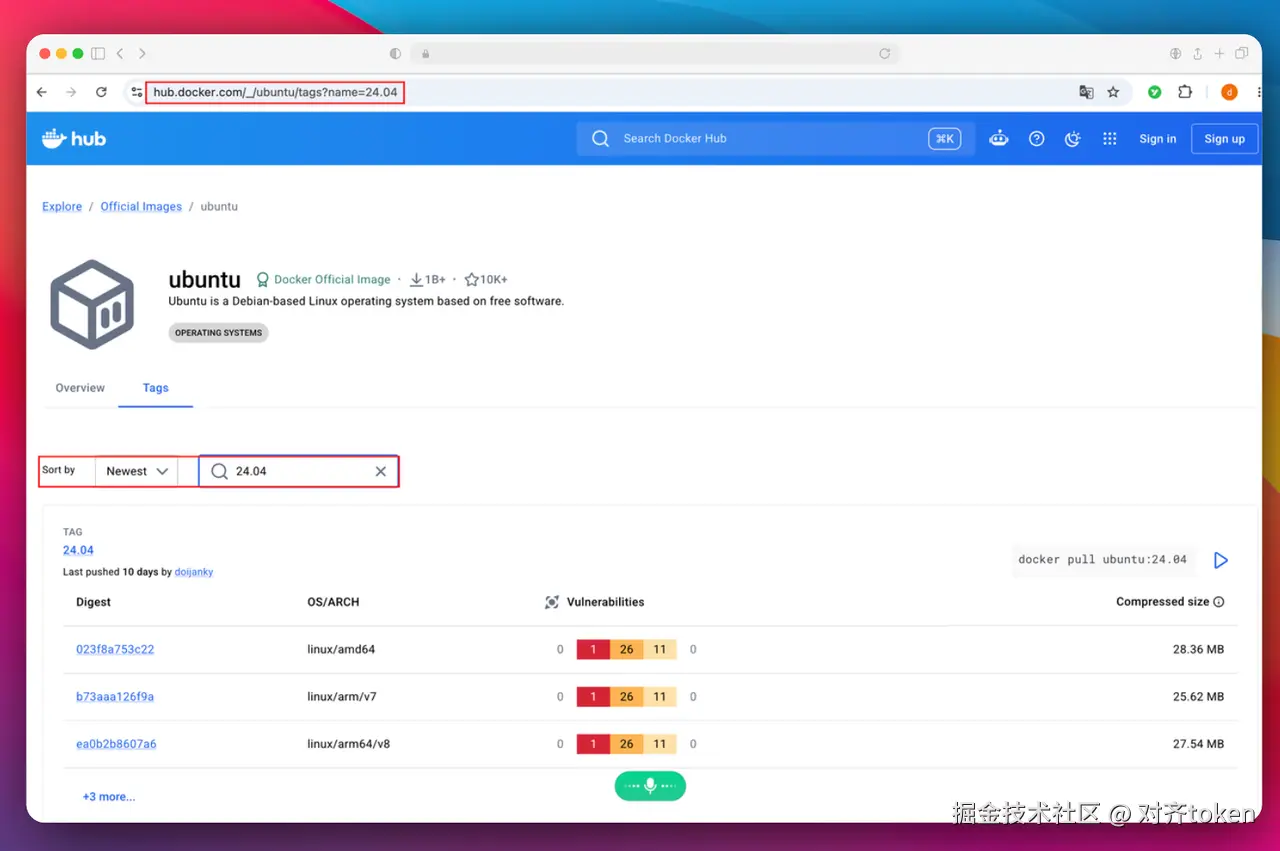Screen dimensions: 1280x851
Task: Go back with the Chrome back arrow
Action: pos(41,92)
